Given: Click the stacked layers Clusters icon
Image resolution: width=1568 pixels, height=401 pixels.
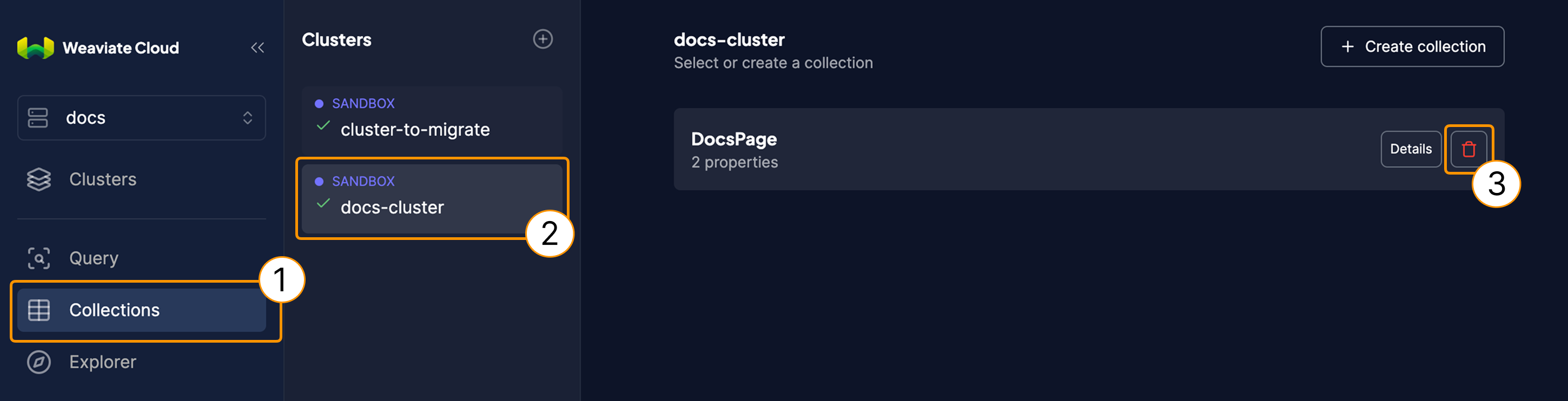Looking at the screenshot, I should pyautogui.click(x=39, y=179).
